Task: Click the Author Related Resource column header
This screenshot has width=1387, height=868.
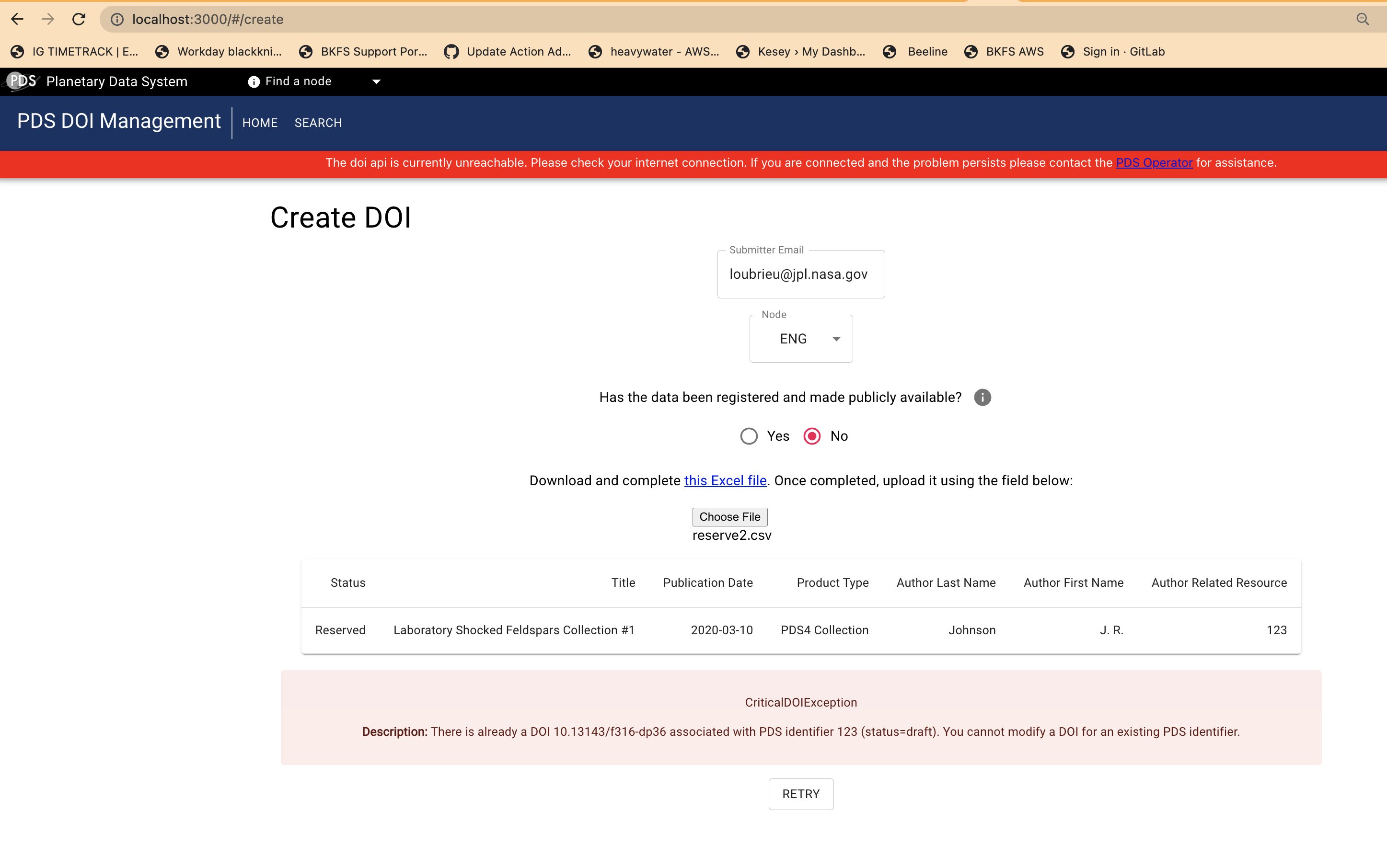Action: tap(1219, 582)
